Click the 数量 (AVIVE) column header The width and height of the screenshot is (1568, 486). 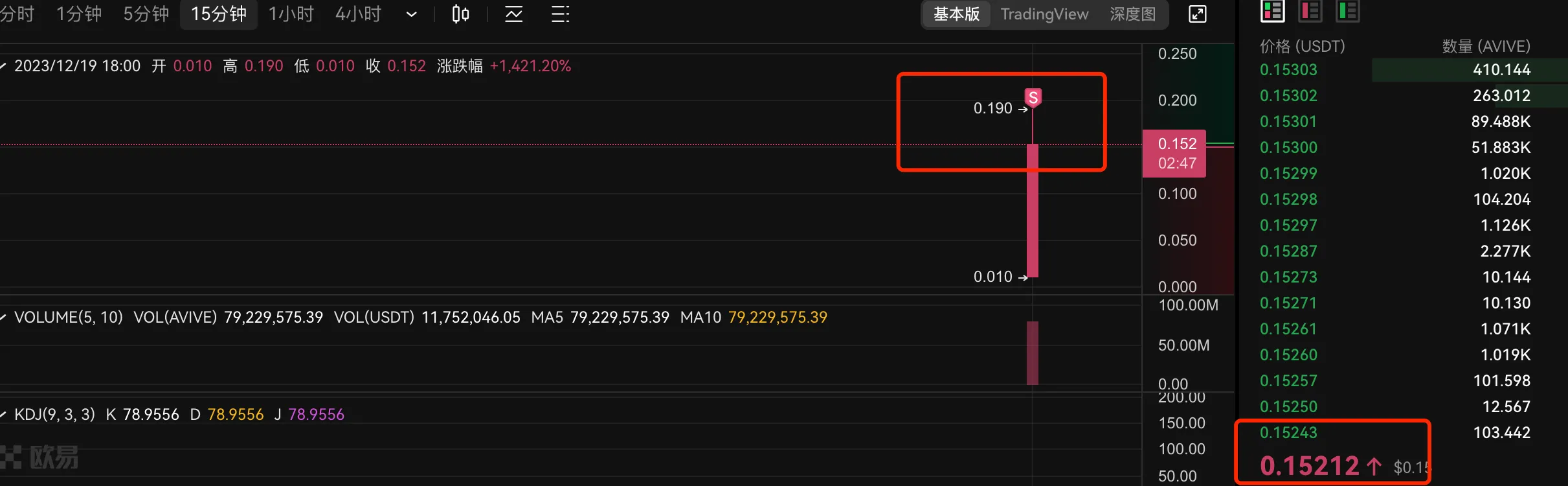tap(1486, 46)
